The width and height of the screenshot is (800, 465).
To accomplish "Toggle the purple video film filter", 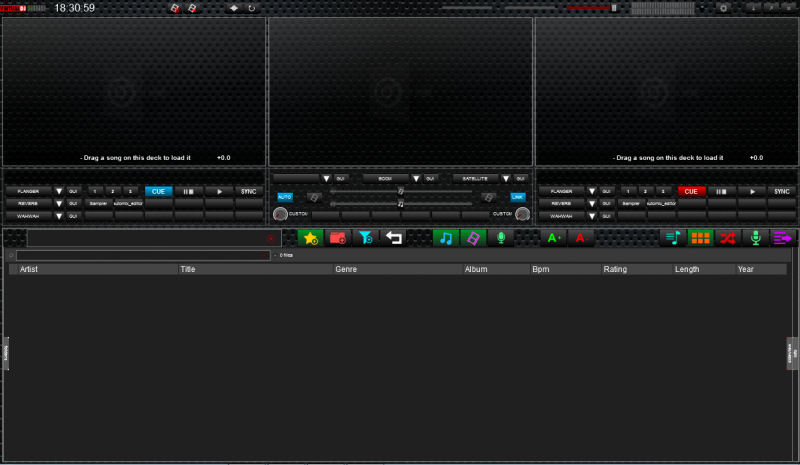I will click(x=473, y=238).
